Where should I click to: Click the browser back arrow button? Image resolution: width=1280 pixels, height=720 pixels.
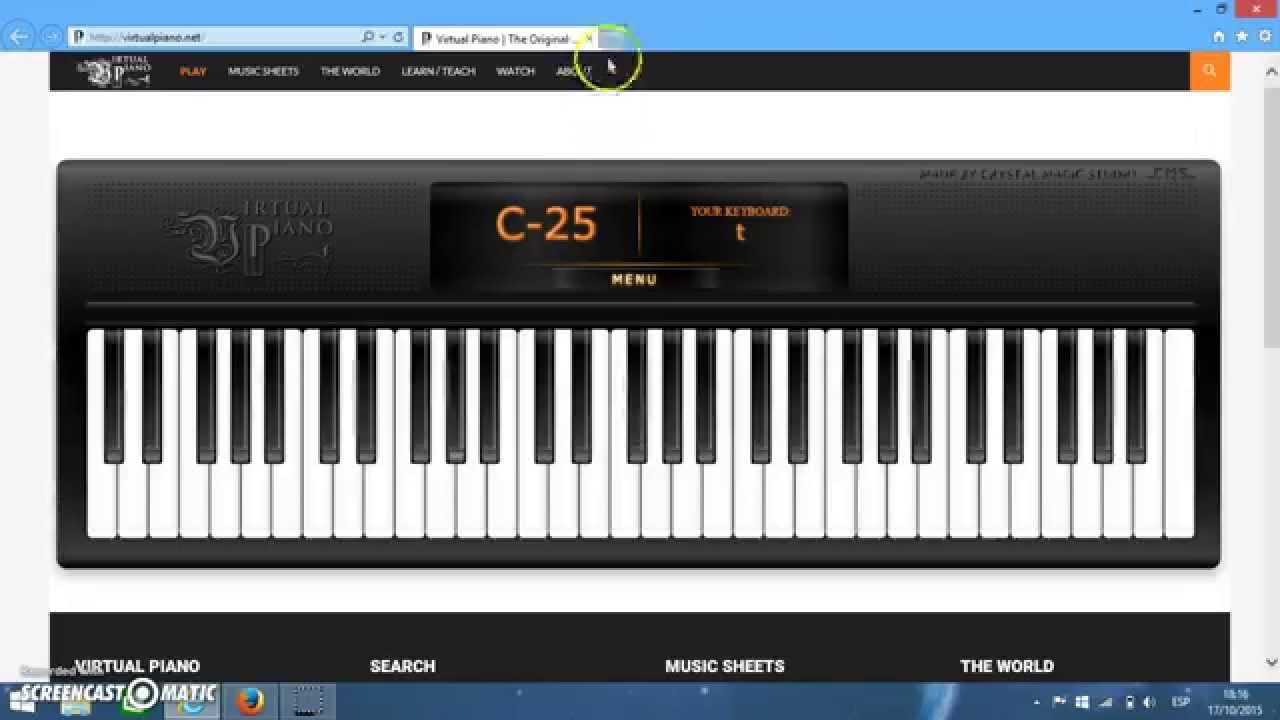[x=18, y=37]
